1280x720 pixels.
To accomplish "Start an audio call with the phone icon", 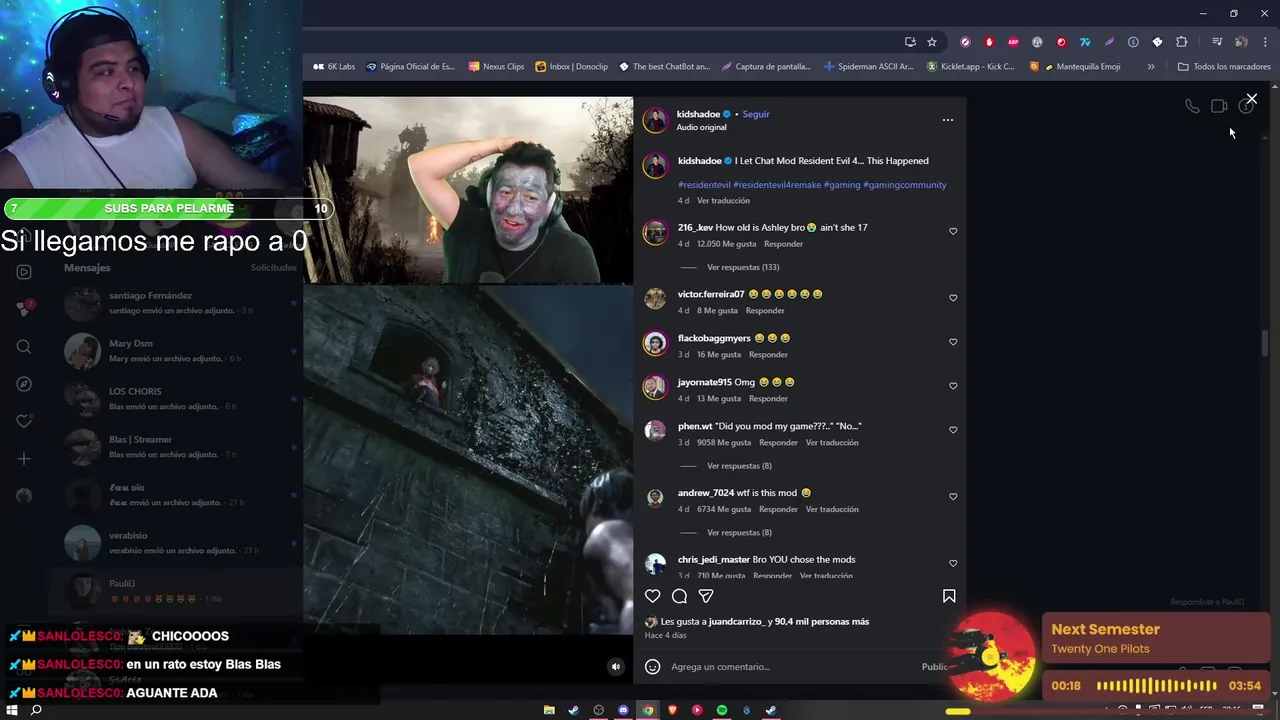I will coord(1192,106).
